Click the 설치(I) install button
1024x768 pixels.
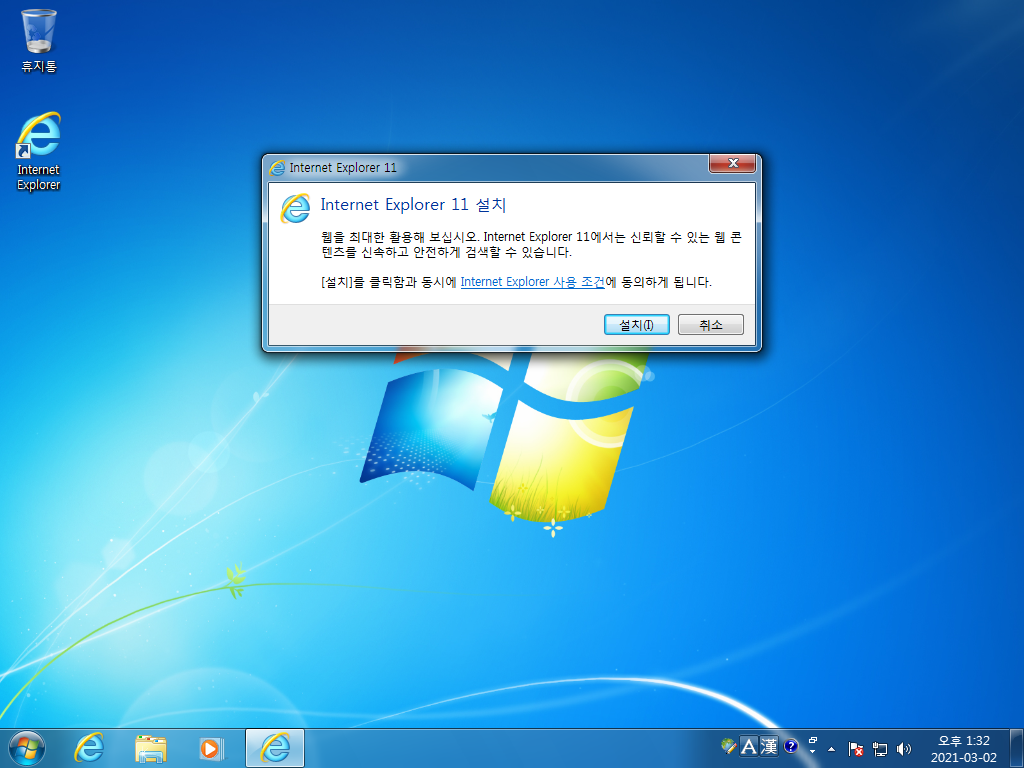(636, 325)
